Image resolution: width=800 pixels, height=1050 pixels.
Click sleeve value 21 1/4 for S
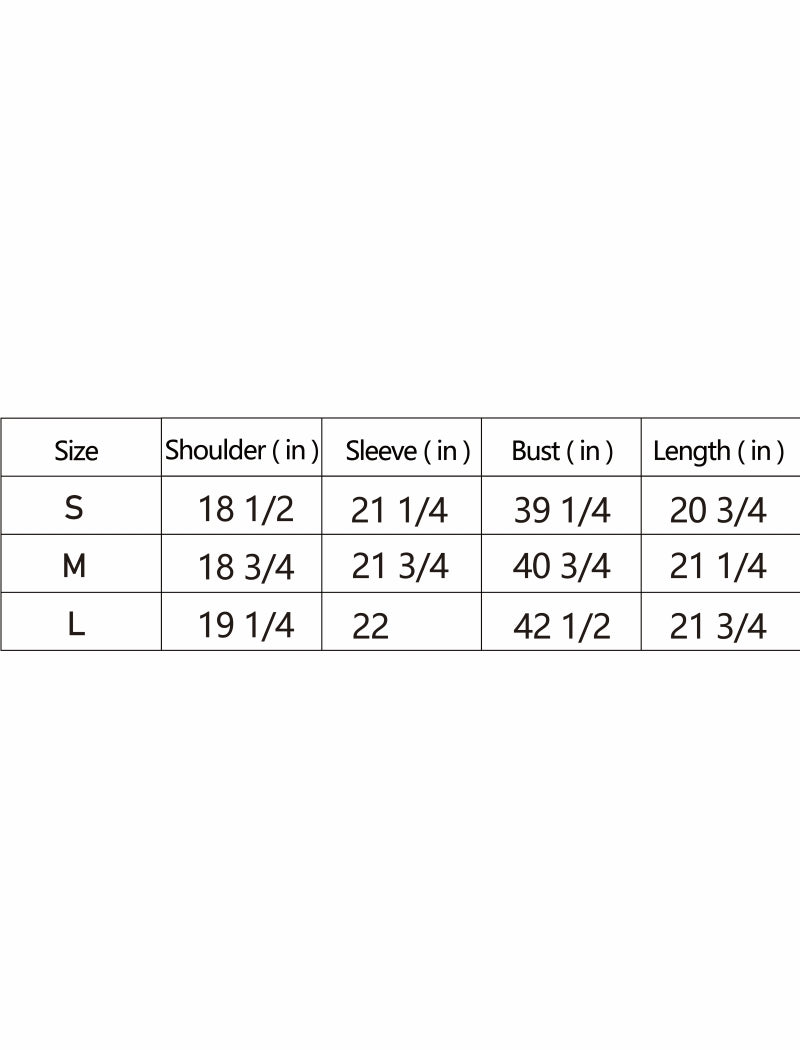[x=399, y=510]
